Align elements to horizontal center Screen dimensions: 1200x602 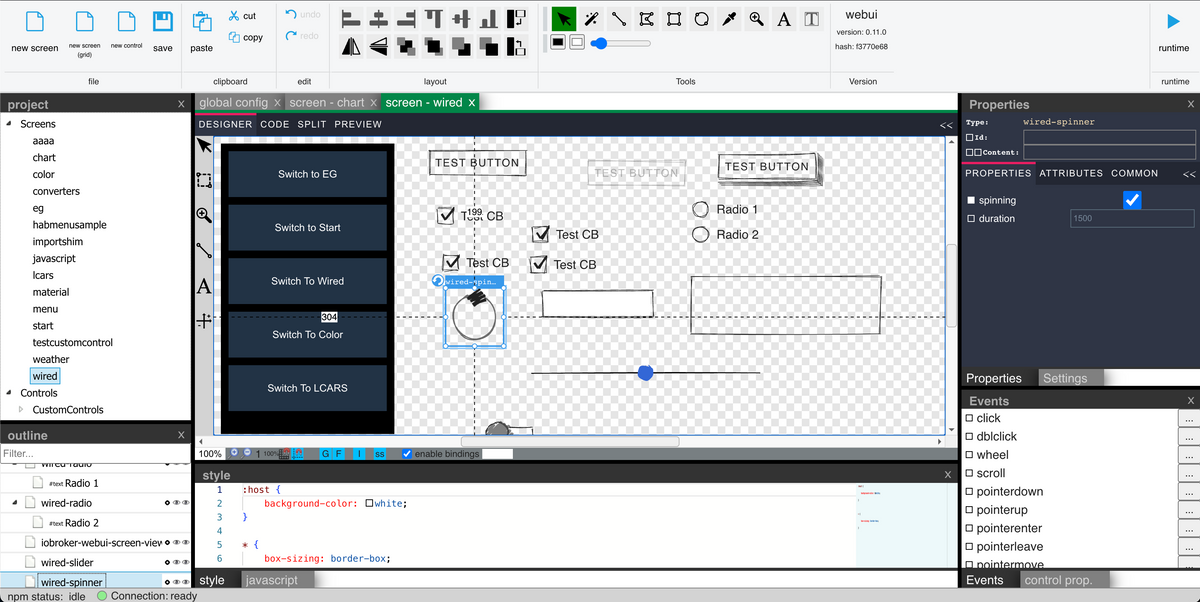coord(379,18)
